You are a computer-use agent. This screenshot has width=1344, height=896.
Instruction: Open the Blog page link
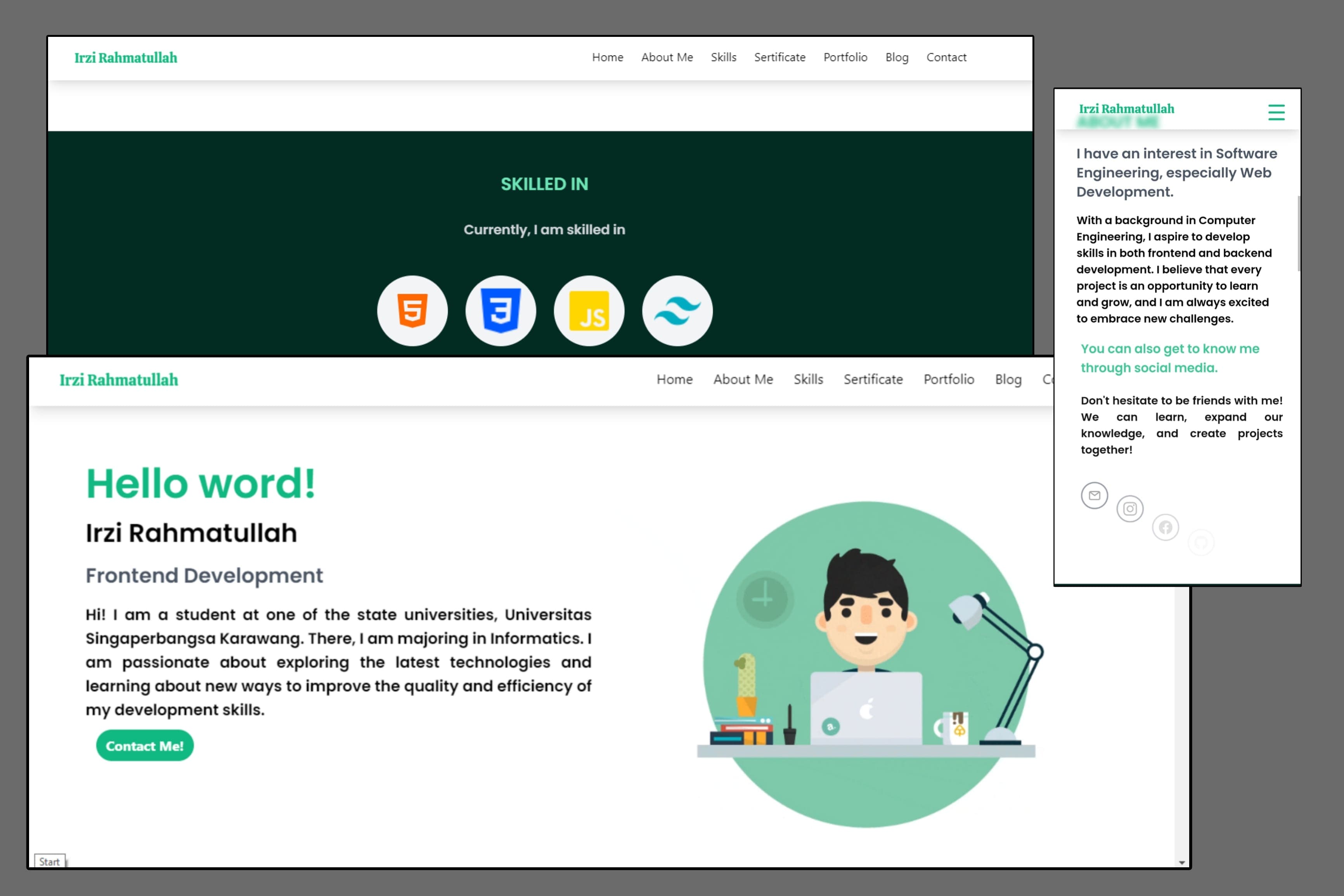click(897, 57)
